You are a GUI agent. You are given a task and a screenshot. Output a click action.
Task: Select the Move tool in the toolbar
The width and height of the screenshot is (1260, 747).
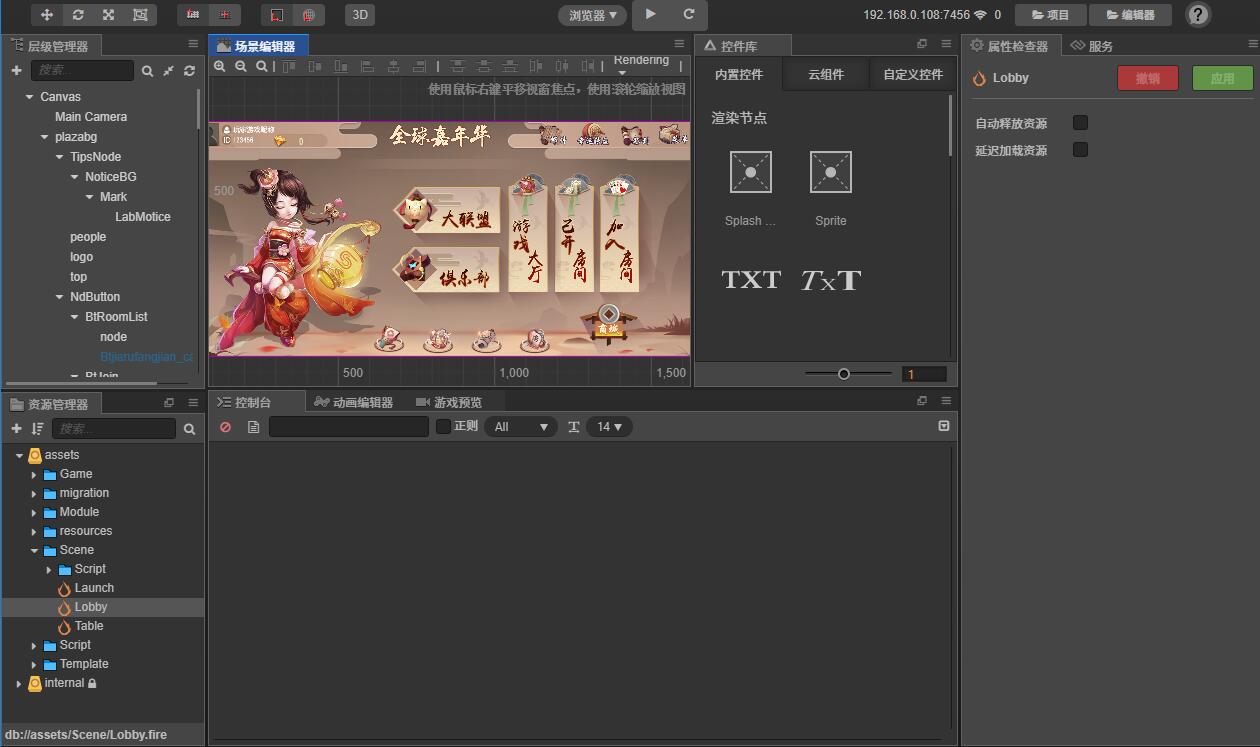pyautogui.click(x=47, y=15)
